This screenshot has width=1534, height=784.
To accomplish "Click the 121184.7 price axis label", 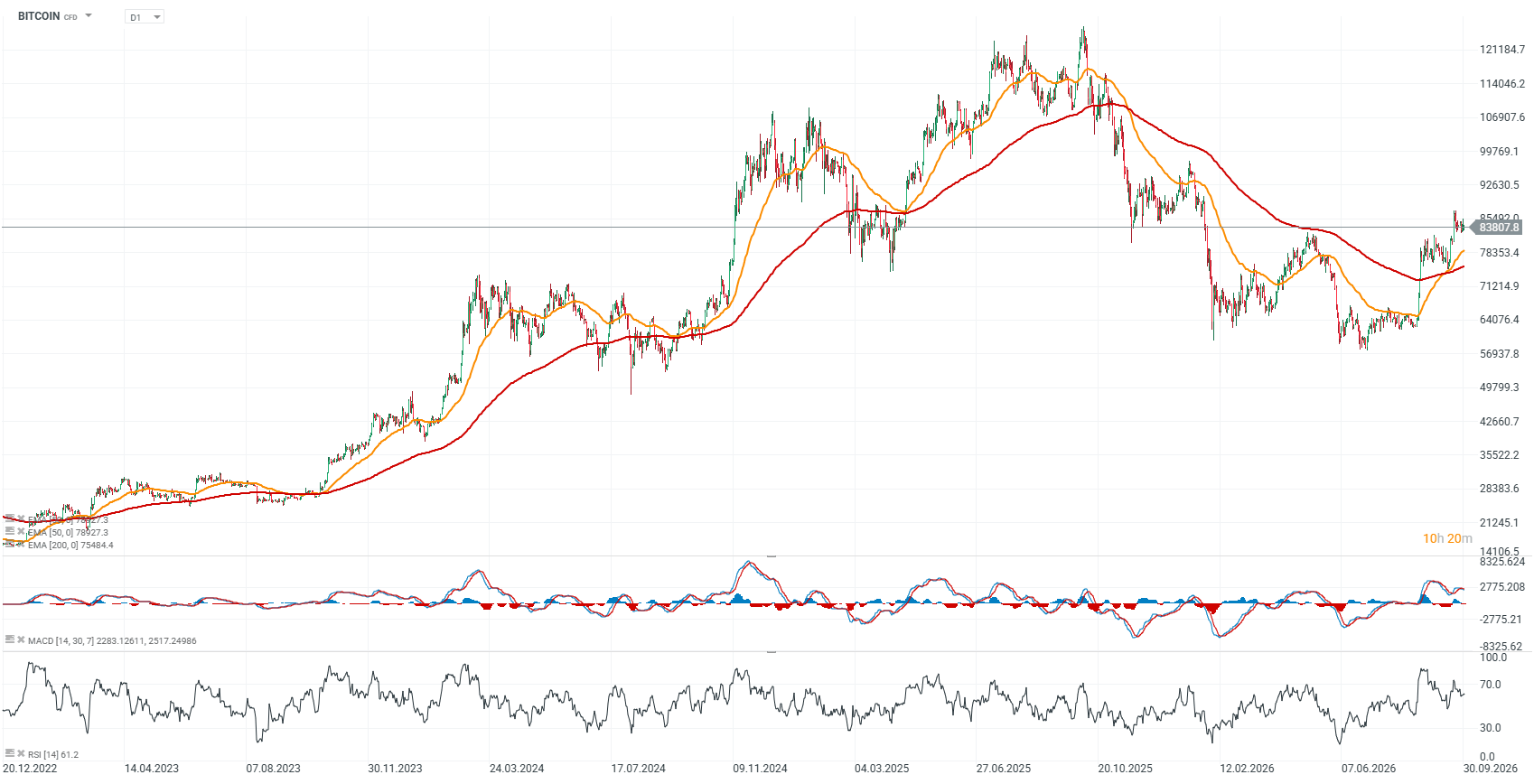I will coord(1501,50).
